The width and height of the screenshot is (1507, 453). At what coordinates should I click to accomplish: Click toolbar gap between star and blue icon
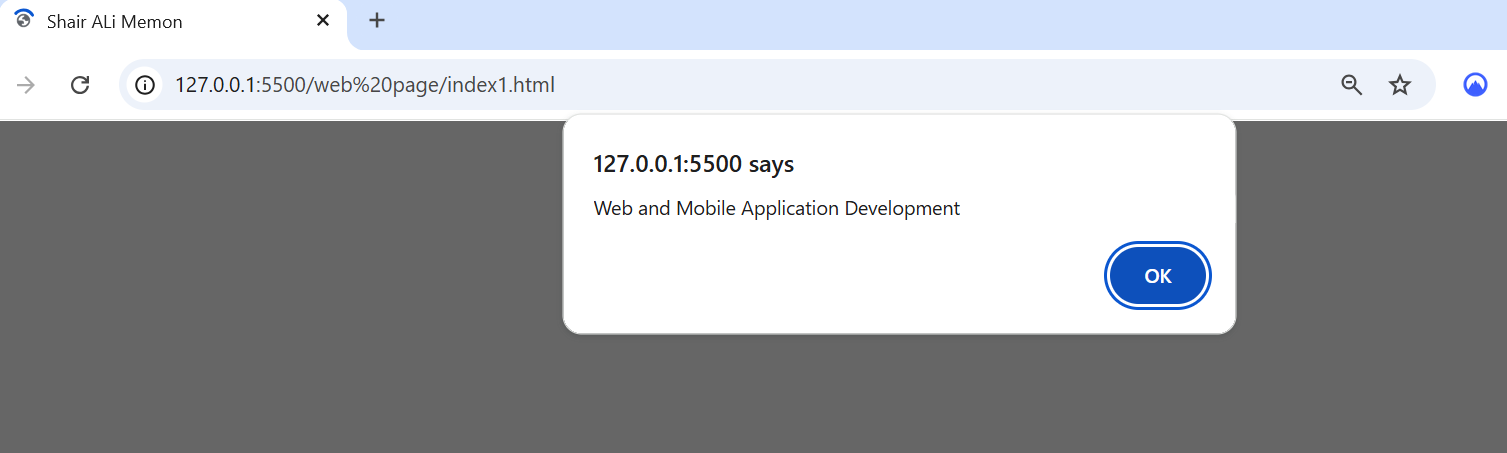1445,85
